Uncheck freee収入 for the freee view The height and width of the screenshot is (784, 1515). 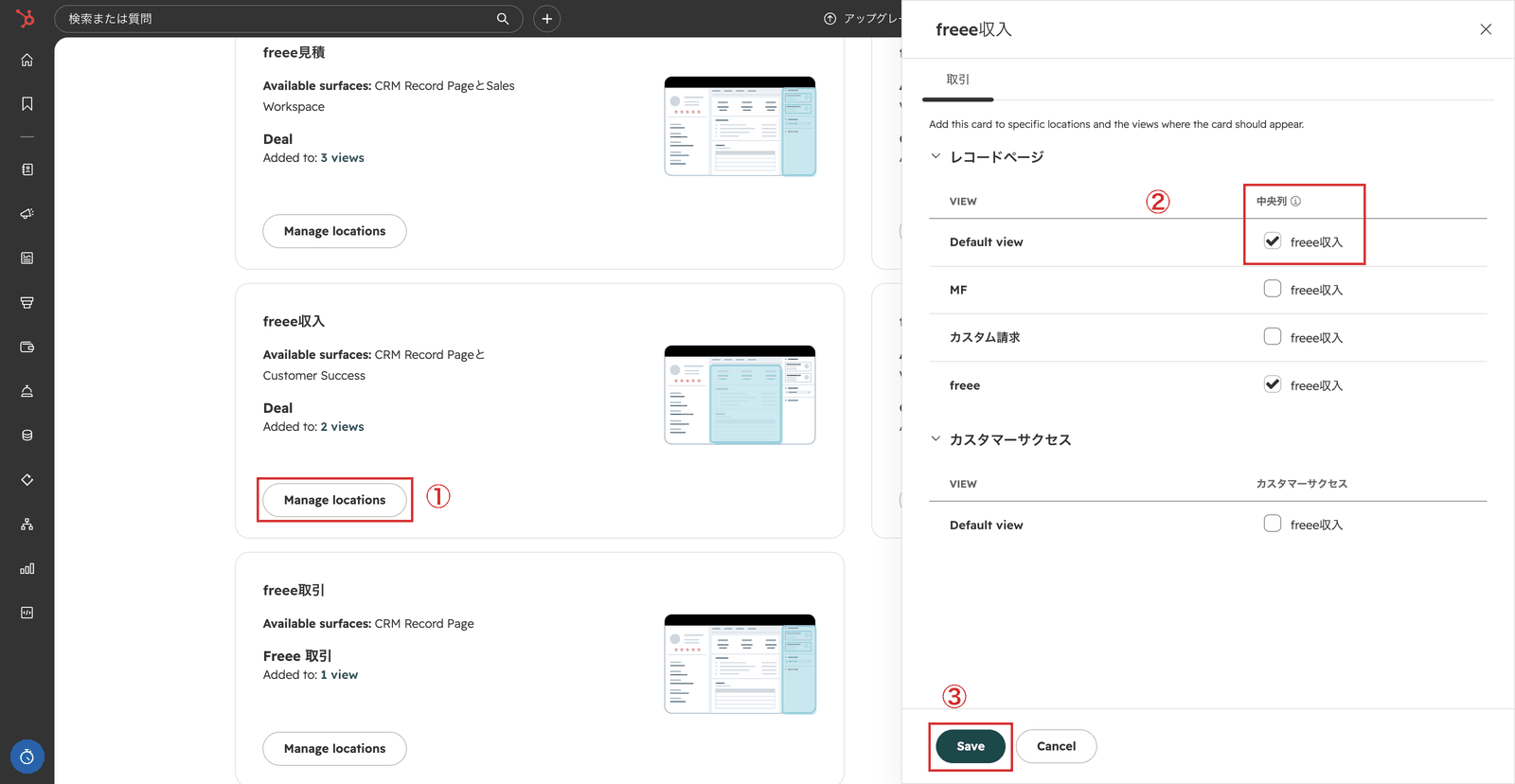tap(1273, 384)
